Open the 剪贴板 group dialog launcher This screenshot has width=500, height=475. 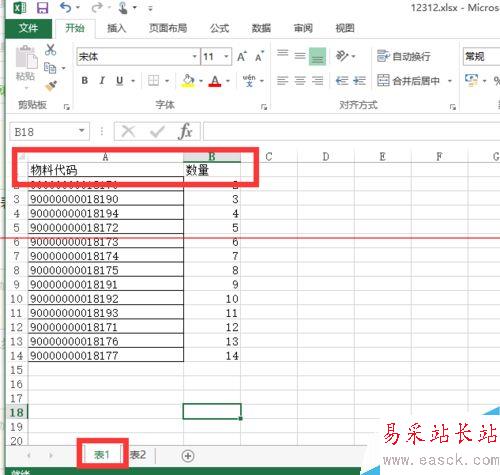point(67,107)
